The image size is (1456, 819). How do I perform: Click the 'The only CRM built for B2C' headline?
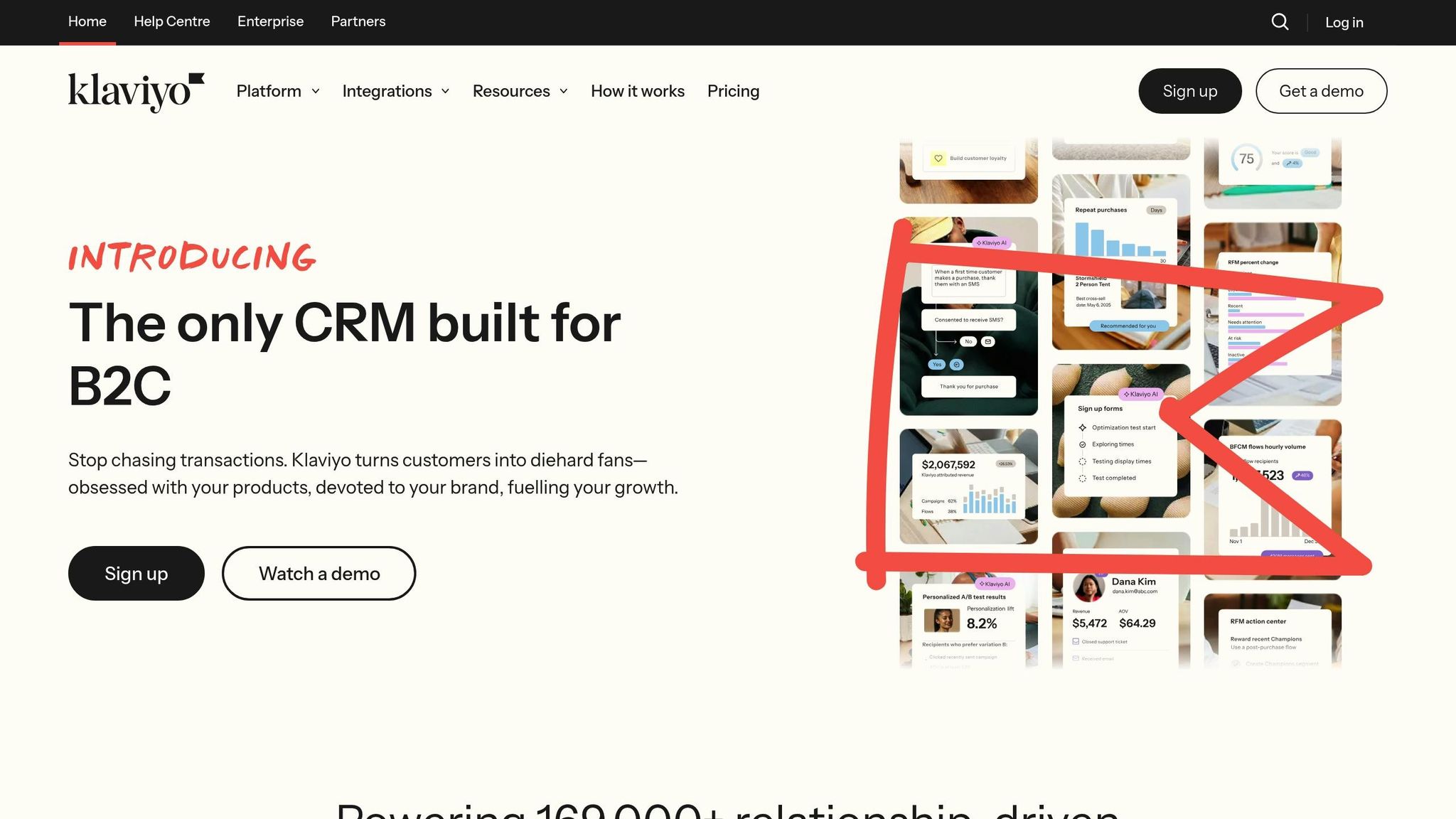345,354
